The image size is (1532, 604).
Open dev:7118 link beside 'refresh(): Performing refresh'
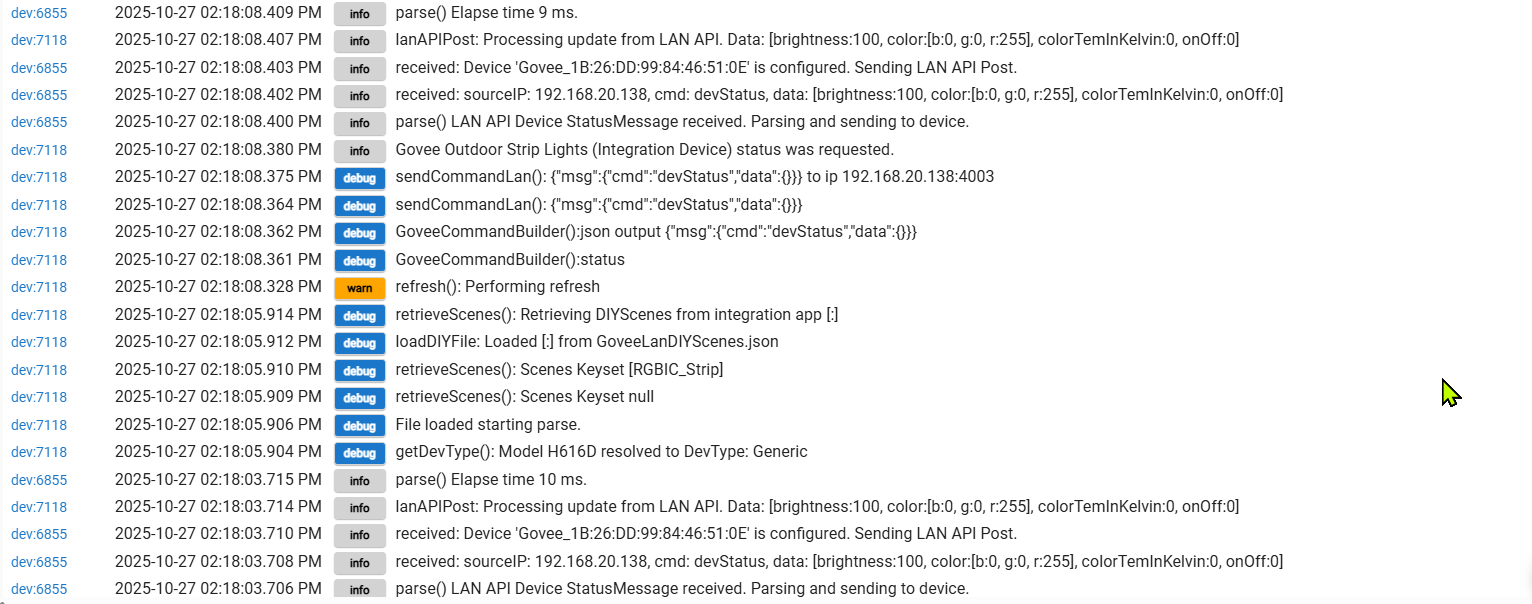point(39,288)
